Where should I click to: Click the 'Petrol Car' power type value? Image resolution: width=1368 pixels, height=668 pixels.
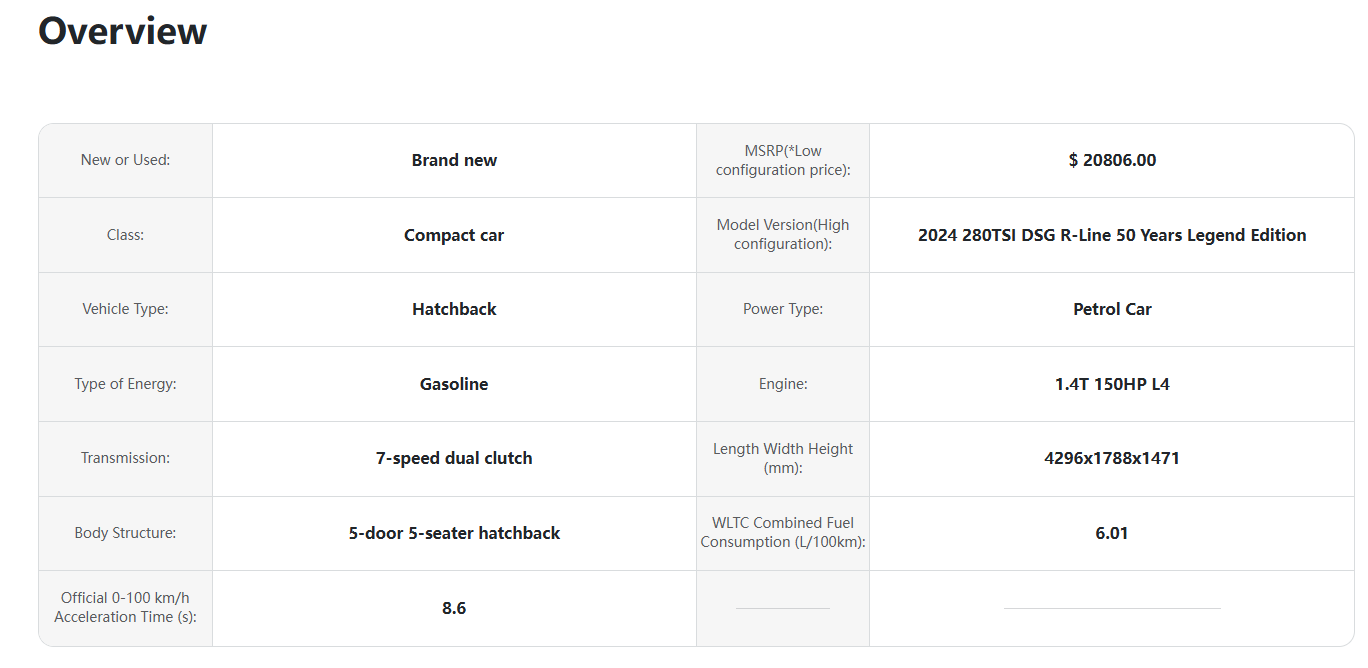pyautogui.click(x=1112, y=309)
